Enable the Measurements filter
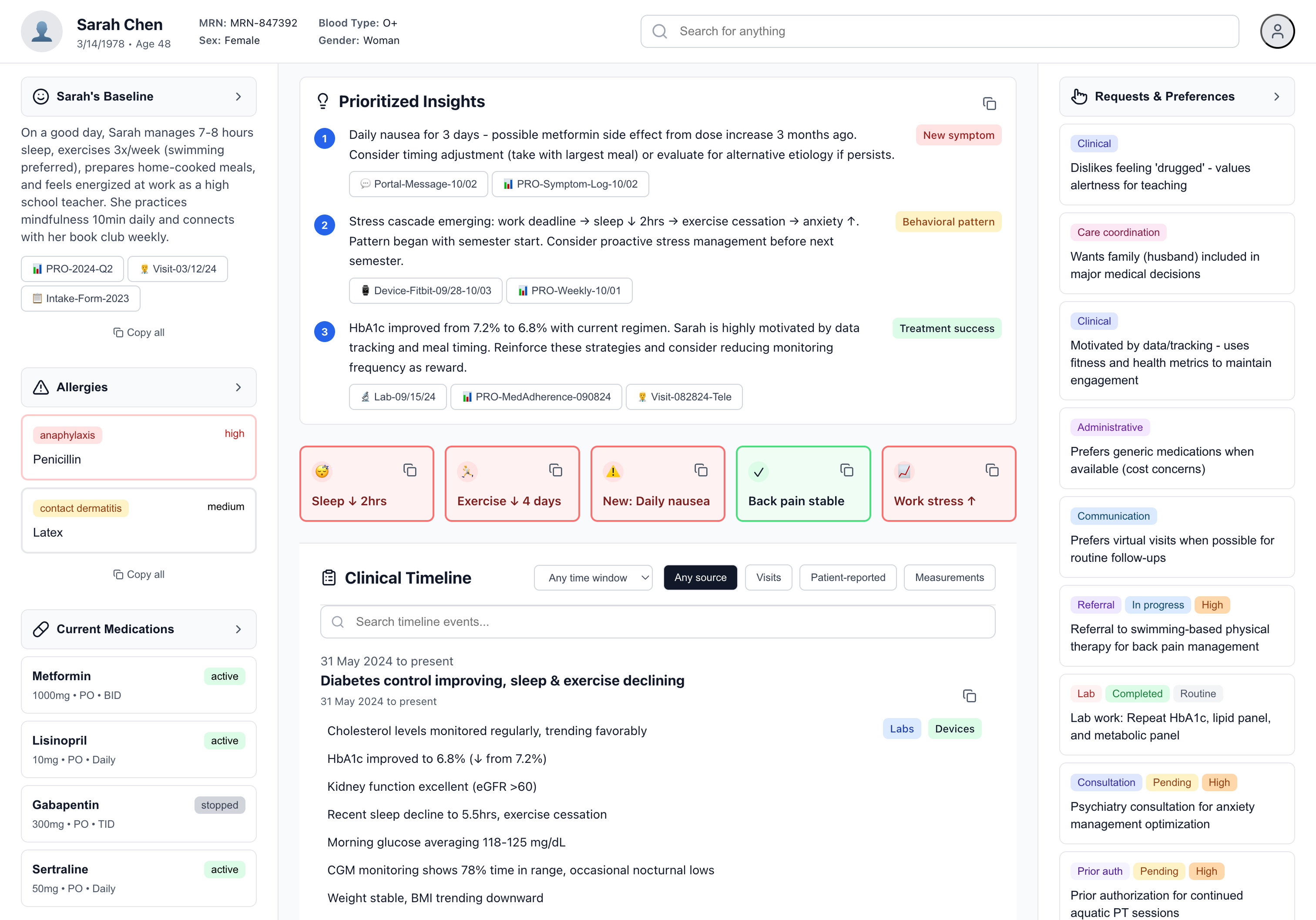The image size is (1316, 920). point(949,577)
